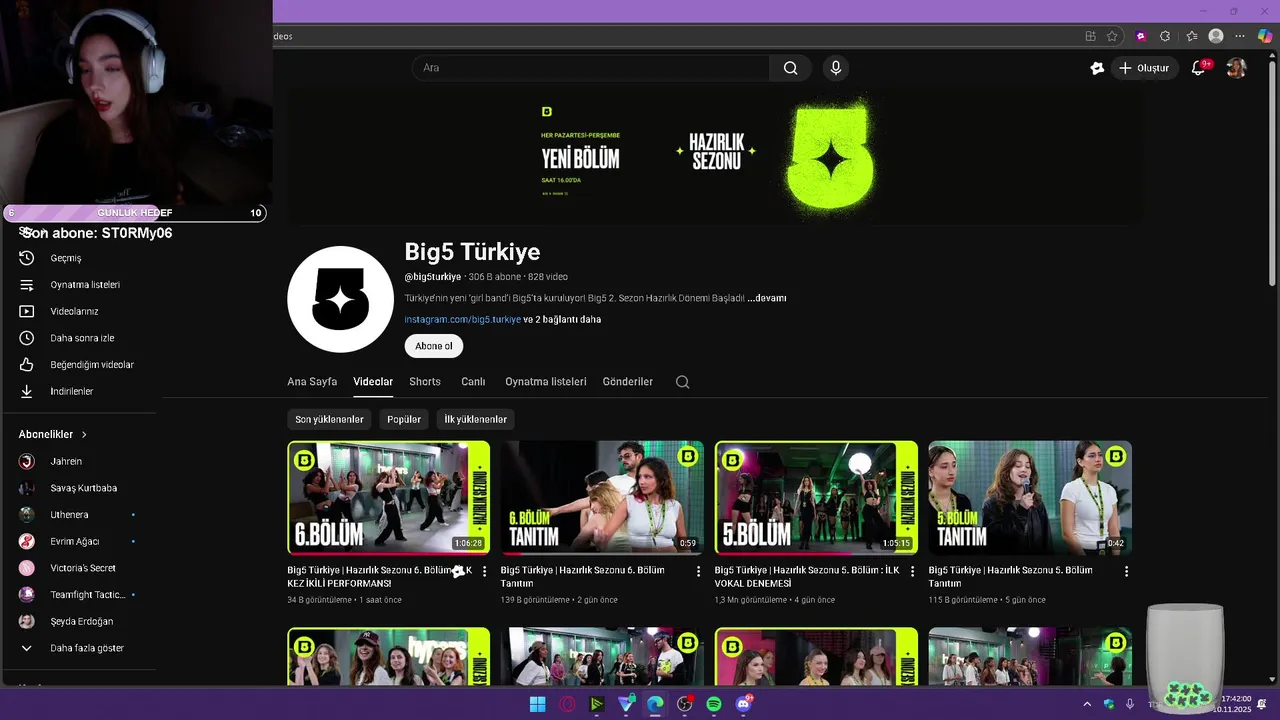Search within channel magnifier icon
This screenshot has height=720, width=1280.
tap(682, 382)
